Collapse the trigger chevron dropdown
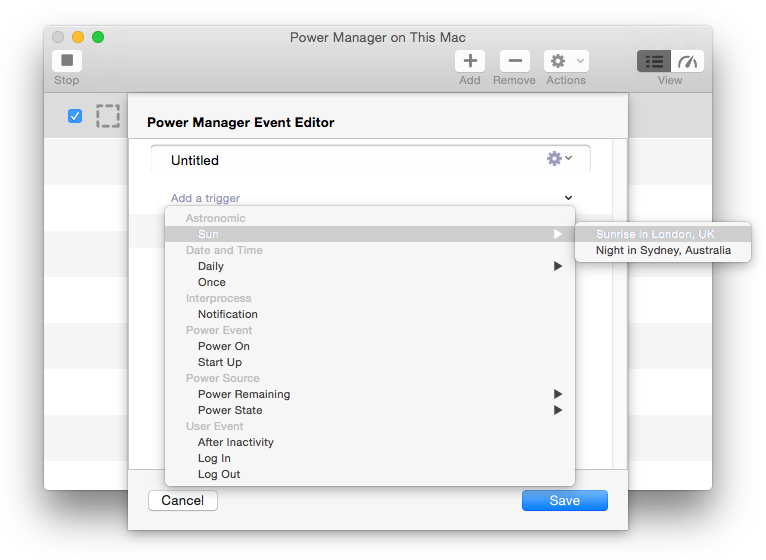Viewport: 766px width, 560px height. click(x=568, y=198)
